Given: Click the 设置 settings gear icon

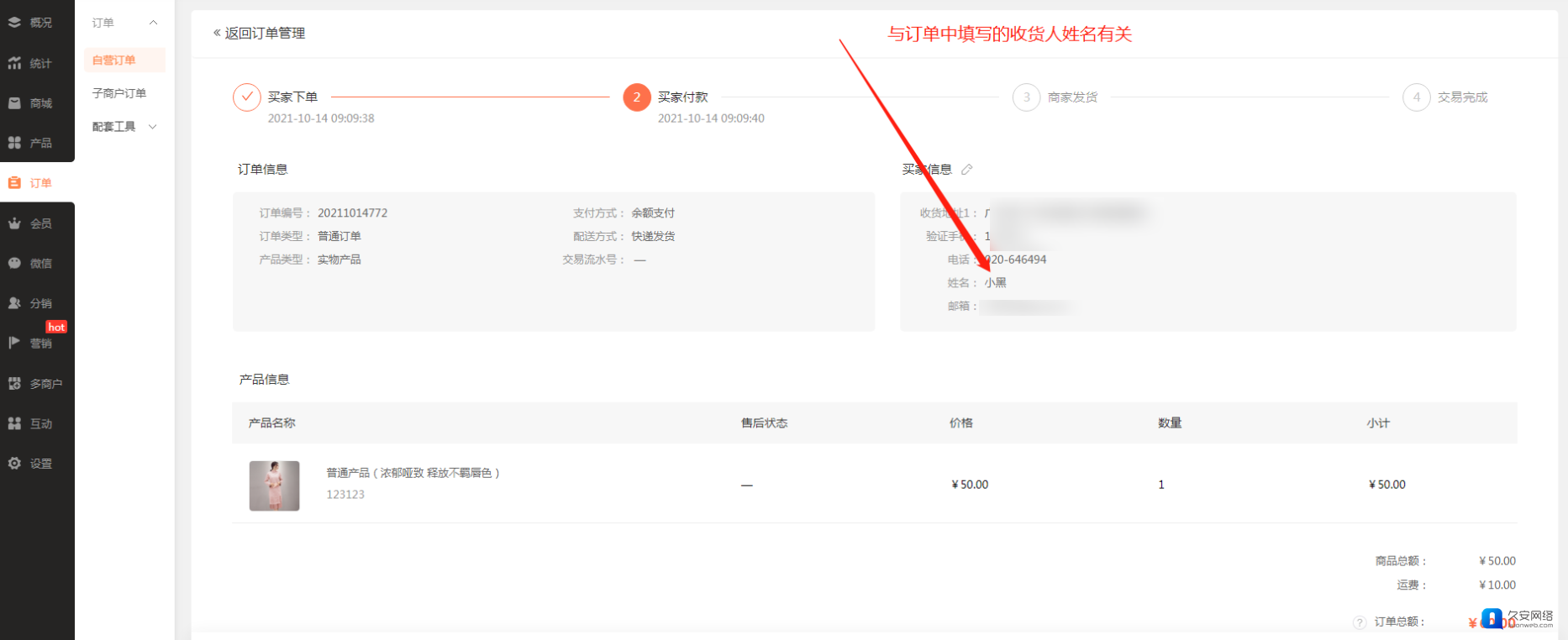Looking at the screenshot, I should pyautogui.click(x=15, y=464).
